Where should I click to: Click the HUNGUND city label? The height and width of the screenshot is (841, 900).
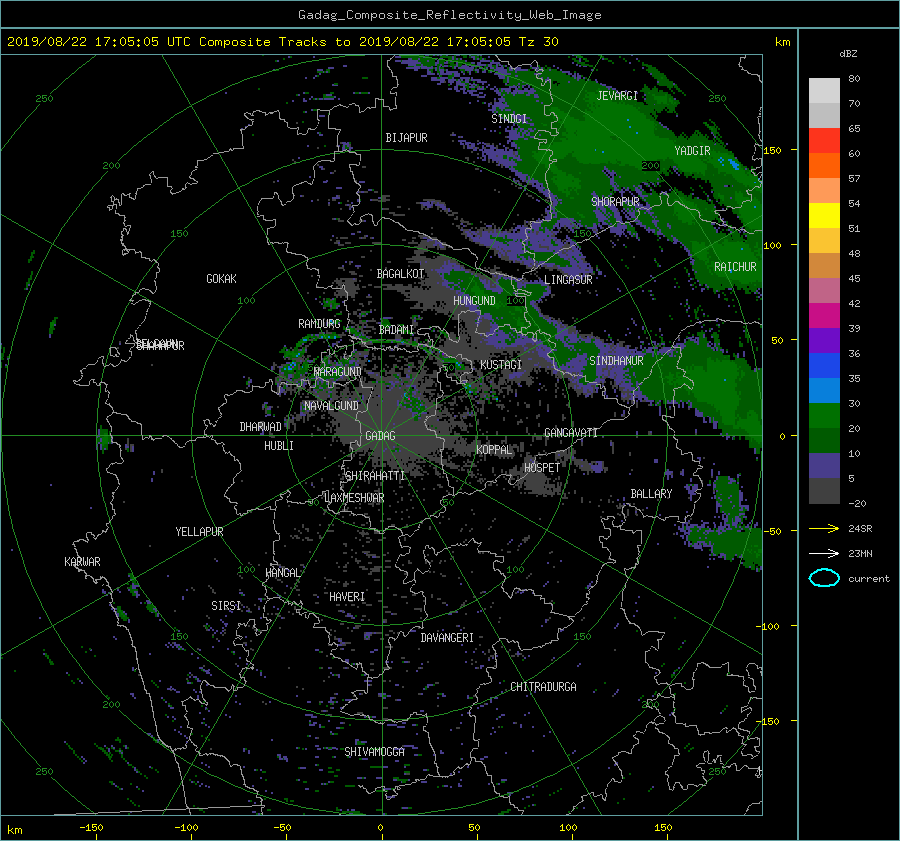[x=474, y=301]
